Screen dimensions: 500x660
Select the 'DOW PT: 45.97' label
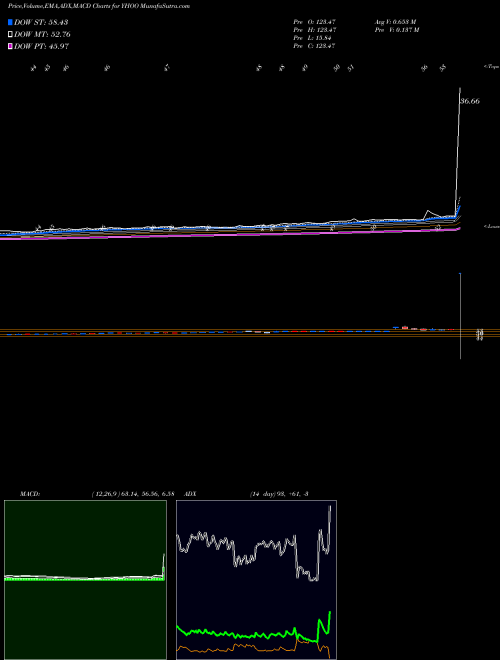pyautogui.click(x=42, y=46)
